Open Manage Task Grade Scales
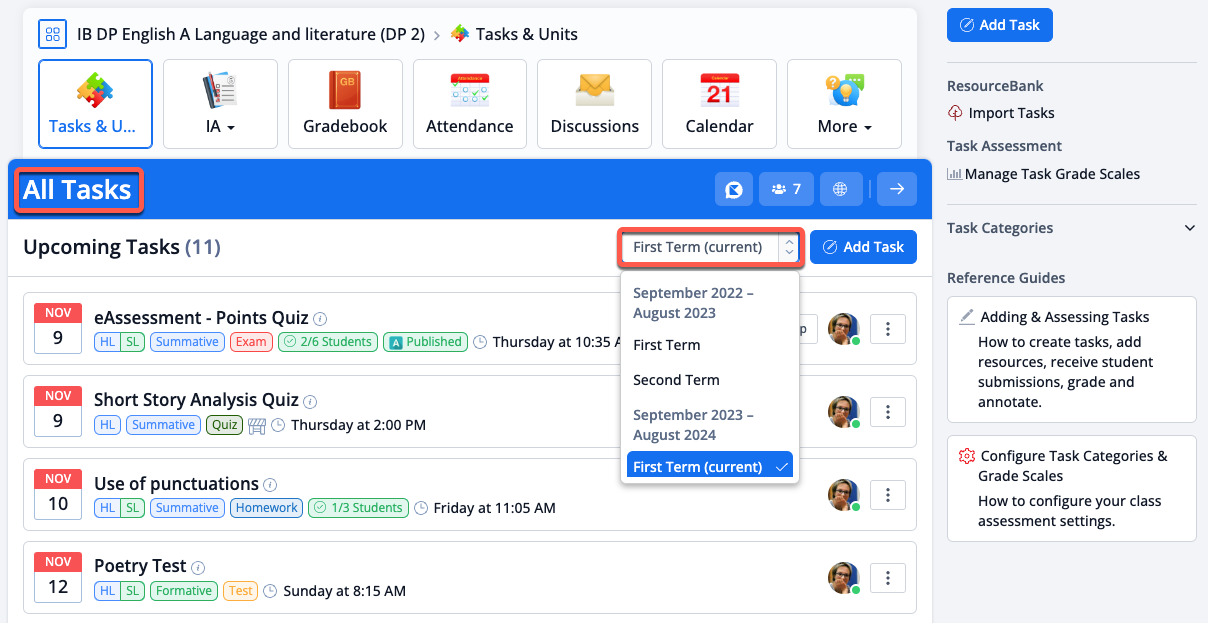This screenshot has height=623, width=1208. pos(1051,174)
